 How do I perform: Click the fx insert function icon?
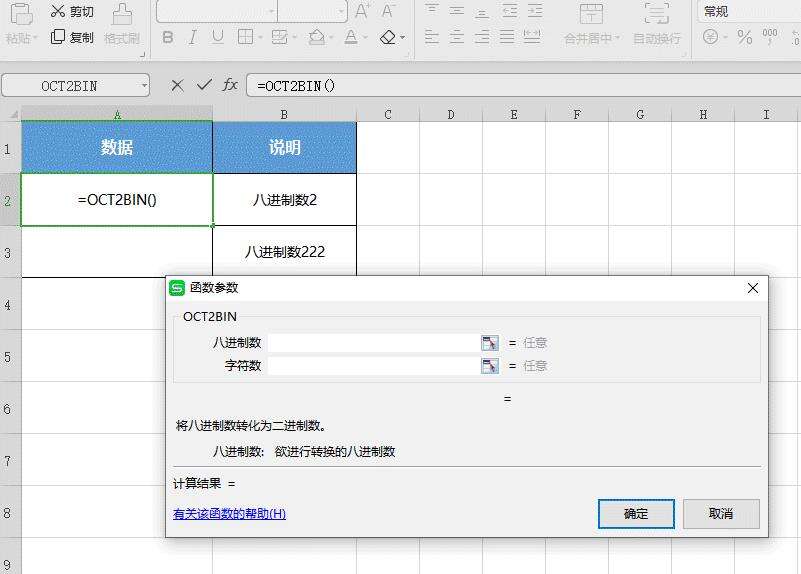(230, 85)
